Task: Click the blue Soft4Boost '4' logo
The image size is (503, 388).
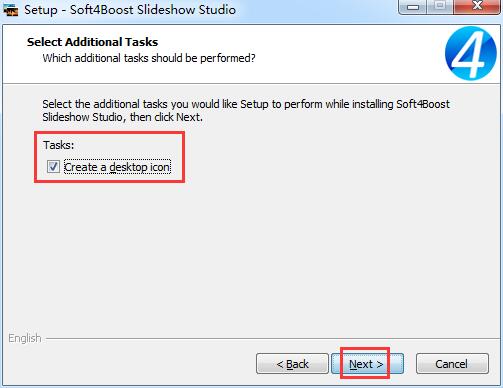Action: click(x=471, y=53)
